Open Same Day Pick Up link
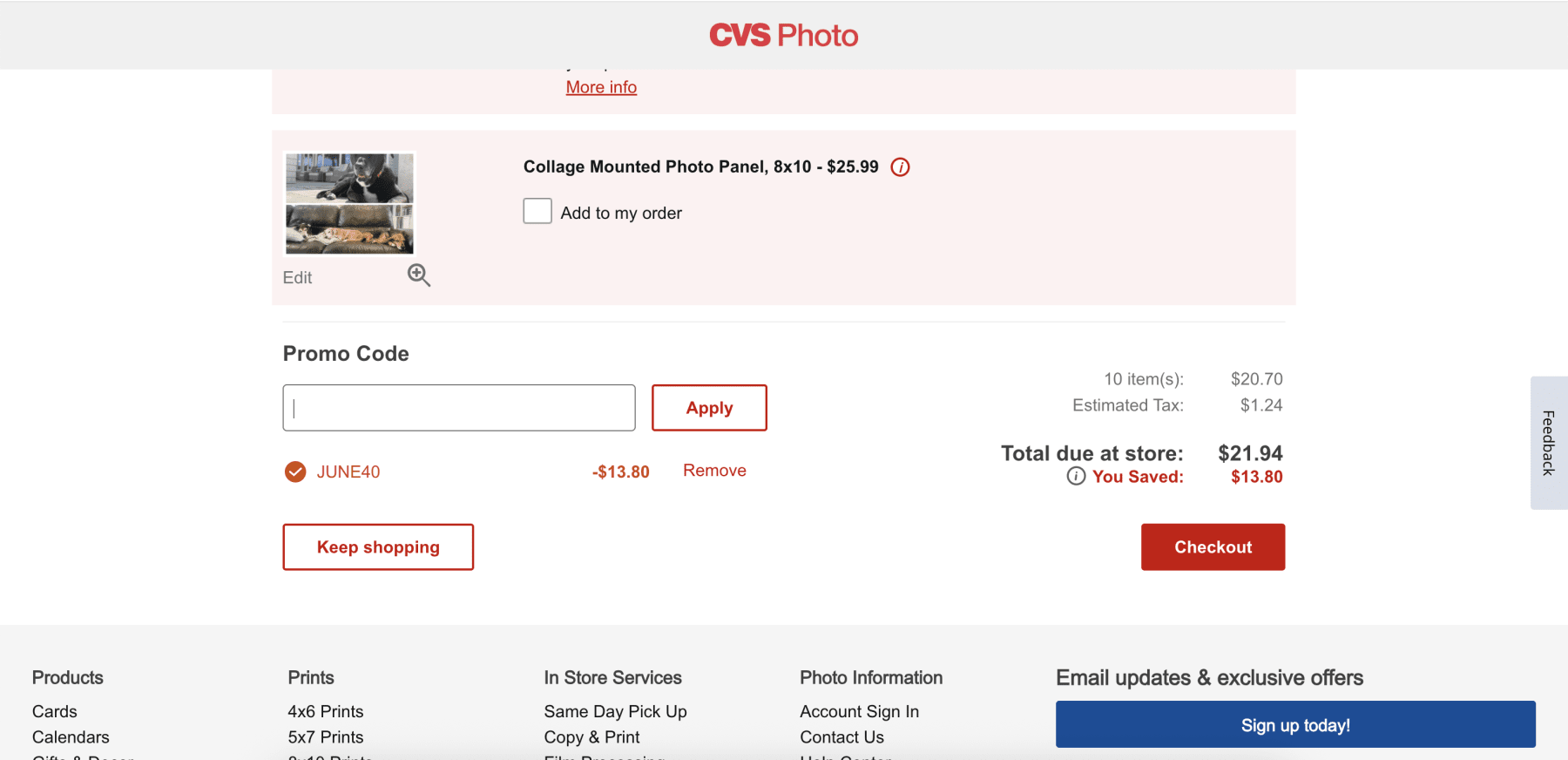This screenshot has width=1568, height=760. click(615, 711)
